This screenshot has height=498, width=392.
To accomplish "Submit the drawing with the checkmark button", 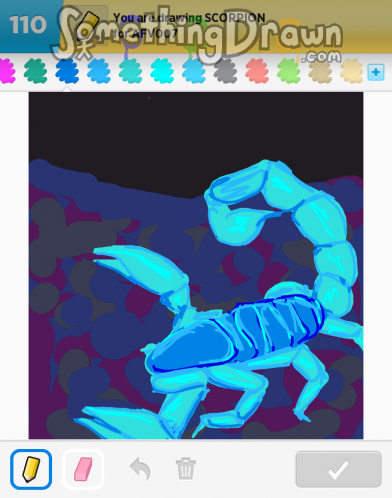I will (338, 469).
